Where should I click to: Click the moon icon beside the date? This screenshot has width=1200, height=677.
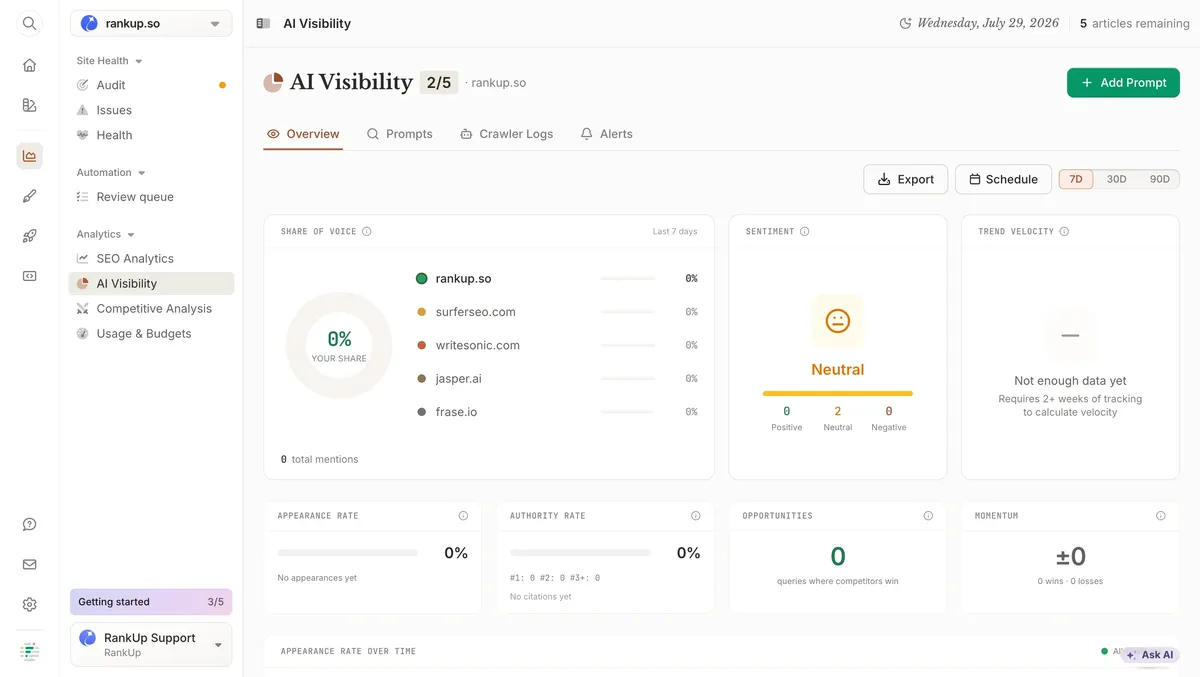click(x=906, y=23)
